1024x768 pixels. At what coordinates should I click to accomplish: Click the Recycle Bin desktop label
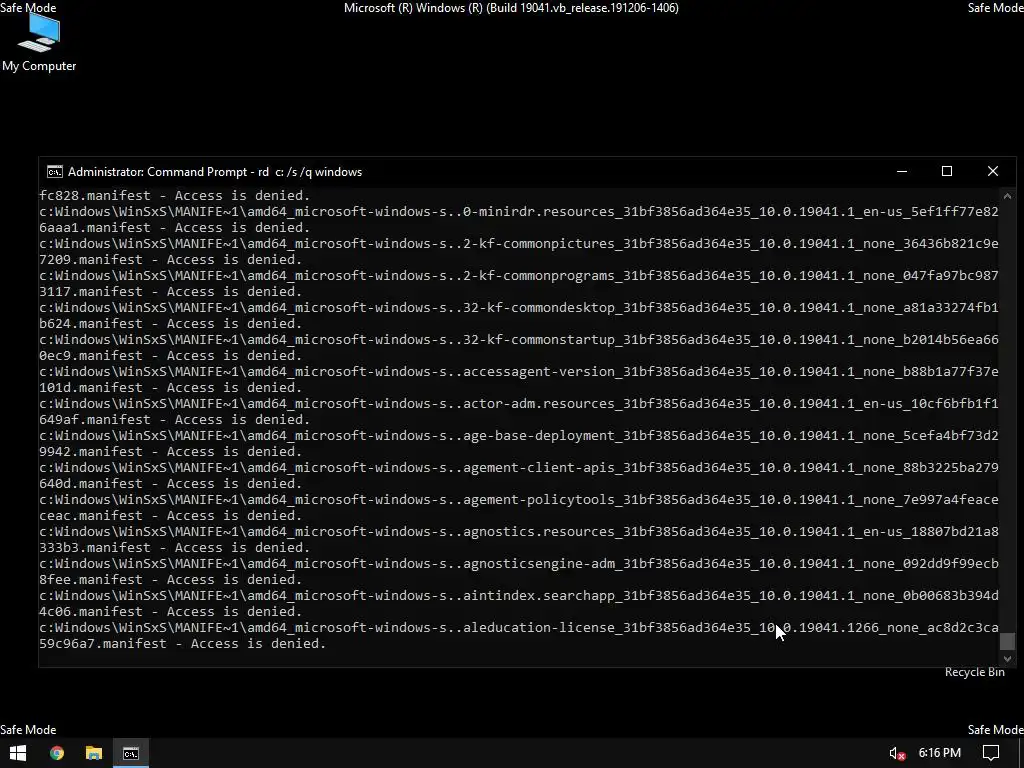974,672
